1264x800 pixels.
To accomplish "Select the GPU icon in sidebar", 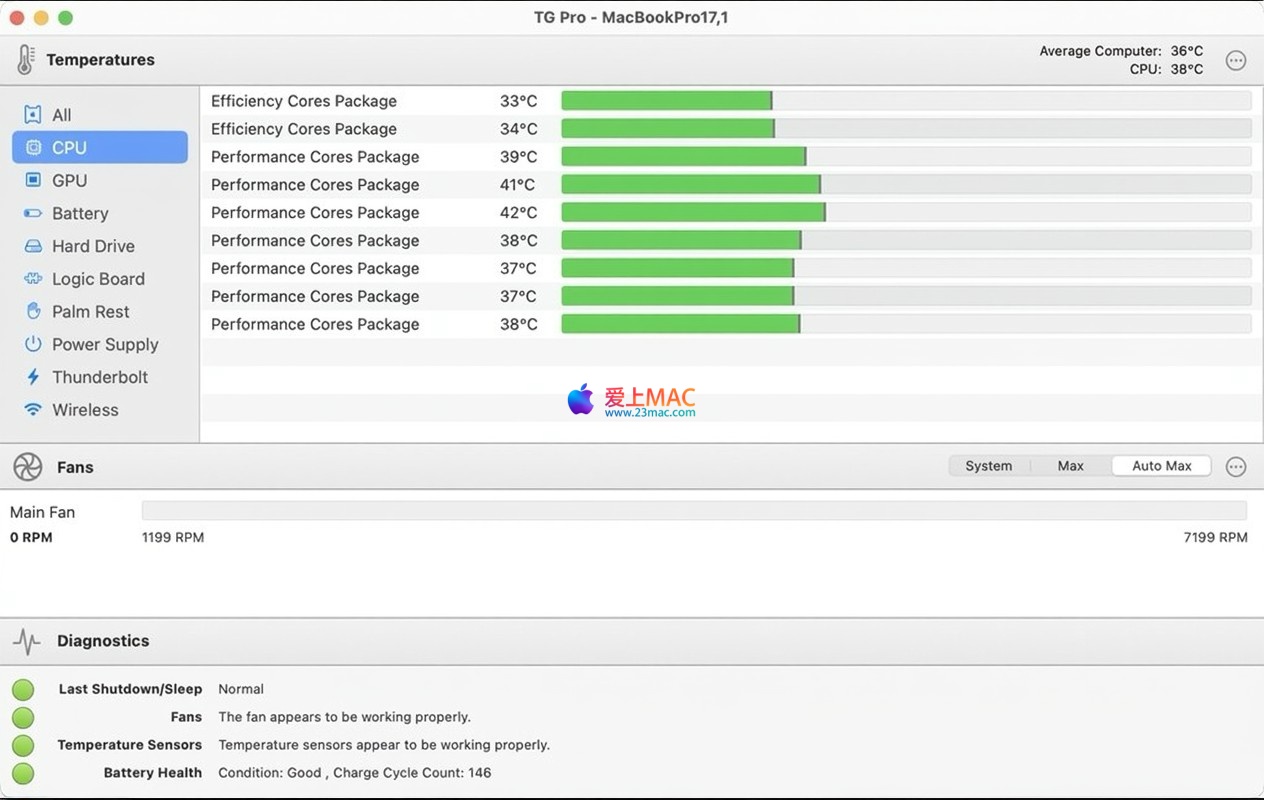I will (33, 180).
